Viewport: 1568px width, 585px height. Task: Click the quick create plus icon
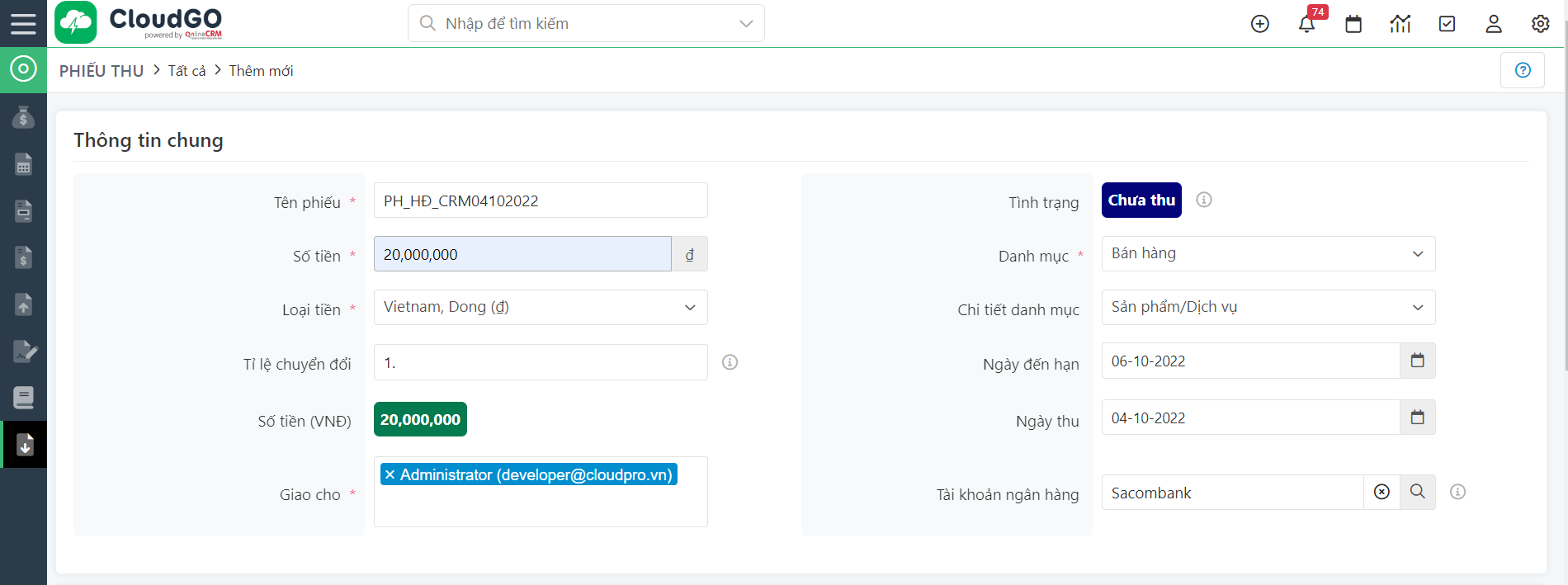1259,24
